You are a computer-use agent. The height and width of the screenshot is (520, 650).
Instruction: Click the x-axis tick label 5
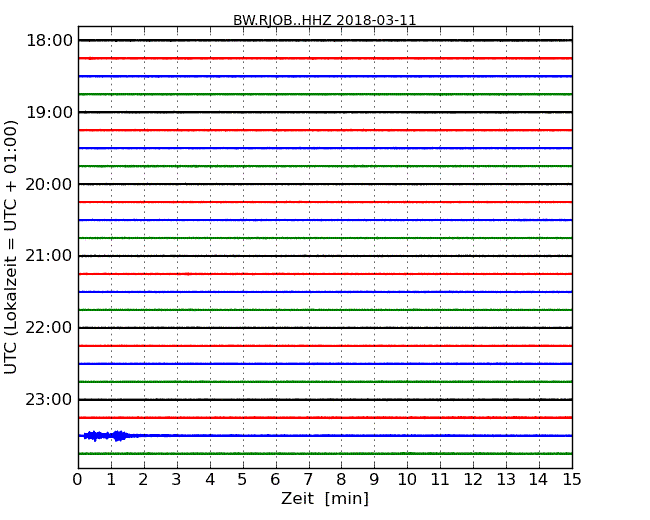coord(243,480)
